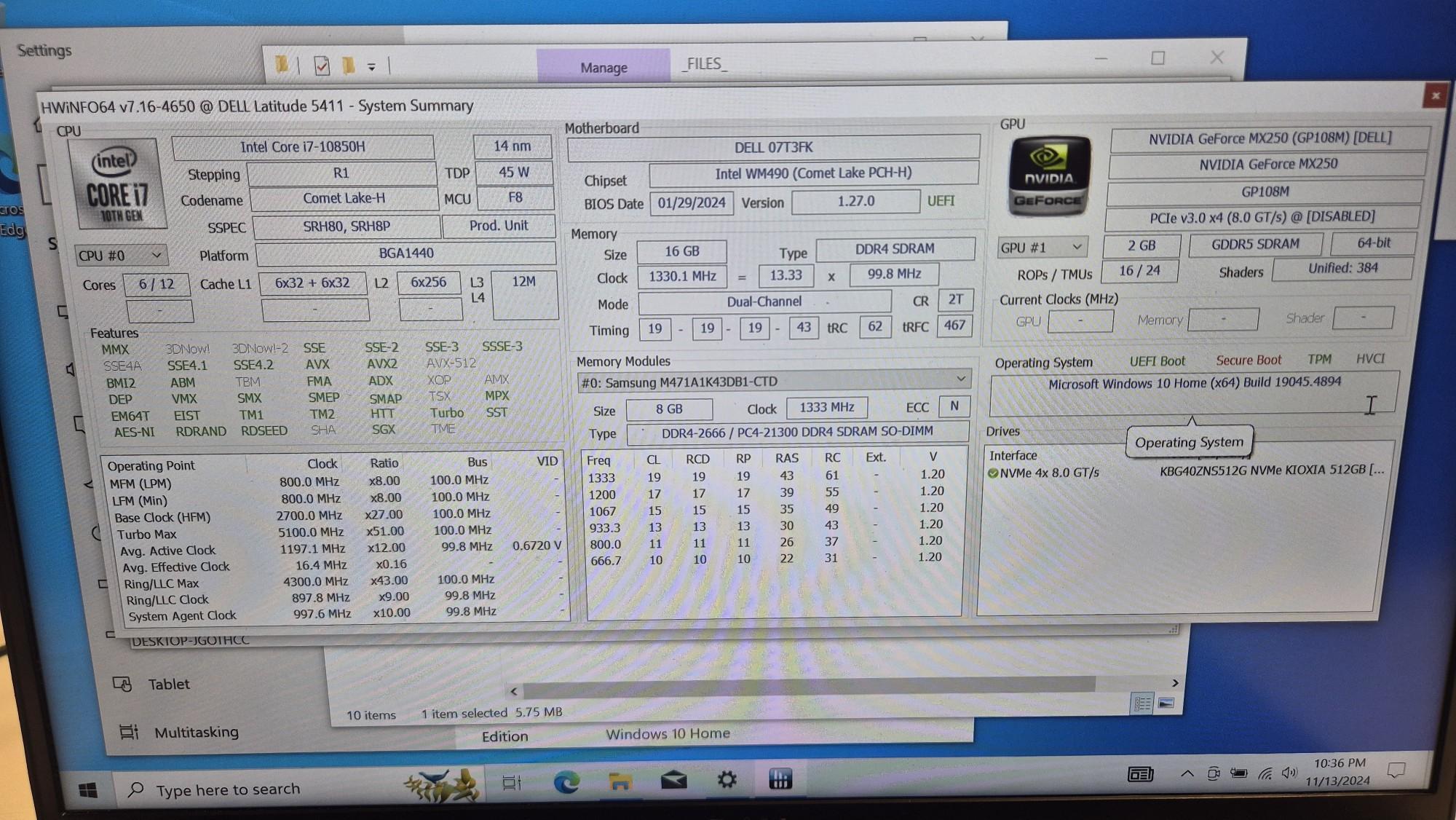Click the Dual-Channel memory mode field
This screenshot has width=1456, height=820.
(764, 301)
